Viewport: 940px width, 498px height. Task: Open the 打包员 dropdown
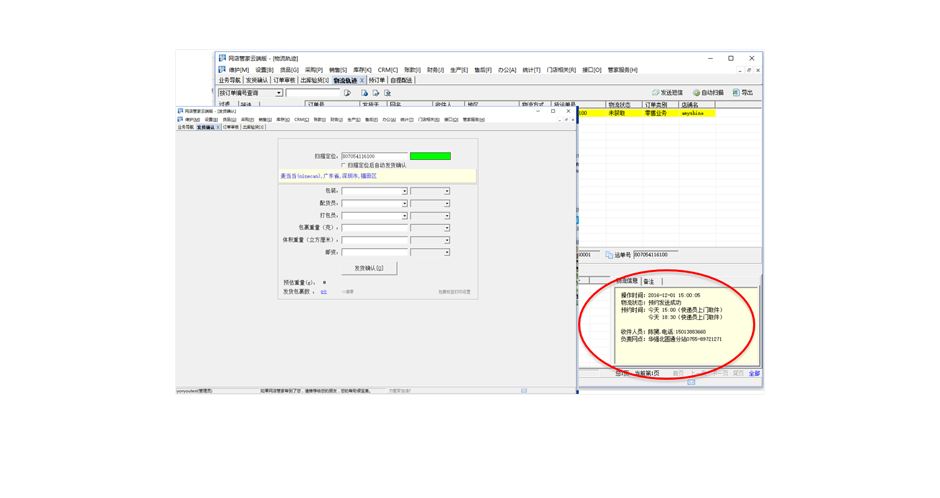pyautogui.click(x=404, y=216)
